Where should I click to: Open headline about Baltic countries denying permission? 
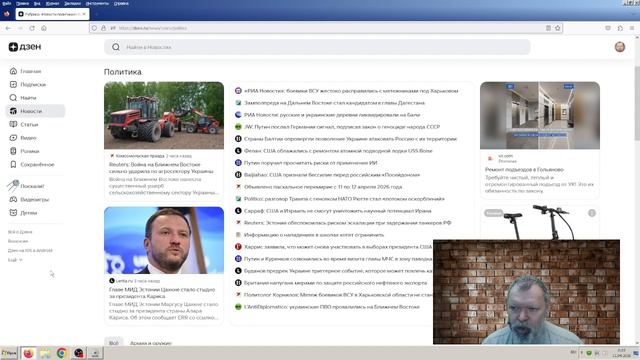pos(350,139)
